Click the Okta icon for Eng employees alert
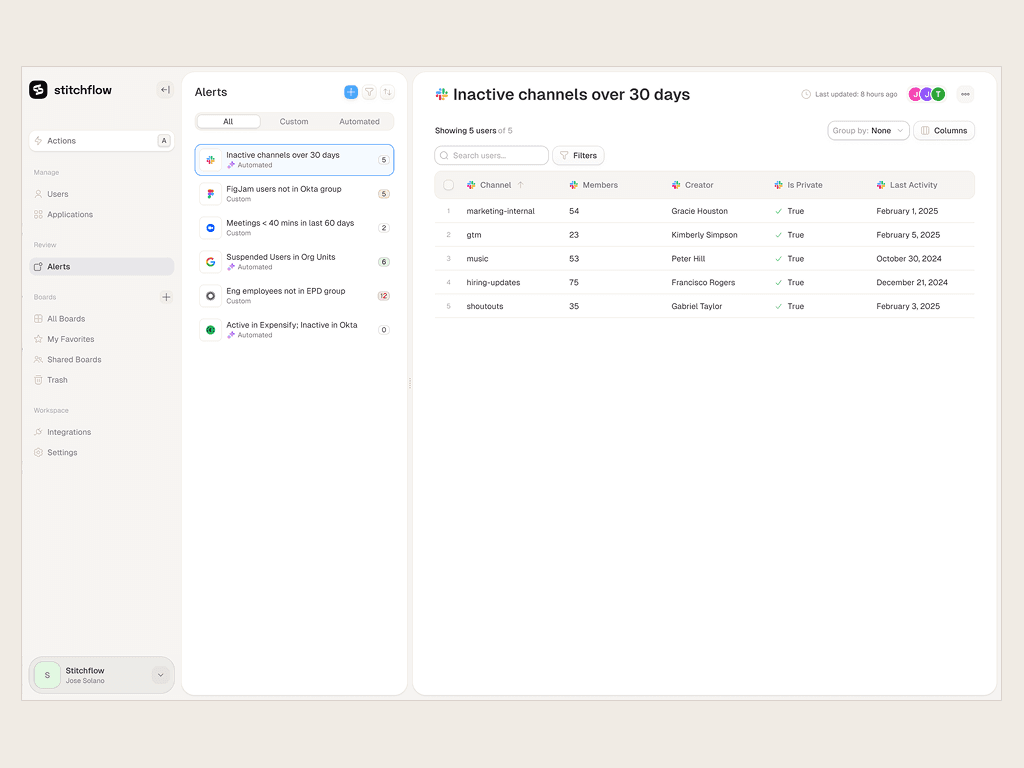Screen dimensions: 1024x768 [x=210, y=296]
